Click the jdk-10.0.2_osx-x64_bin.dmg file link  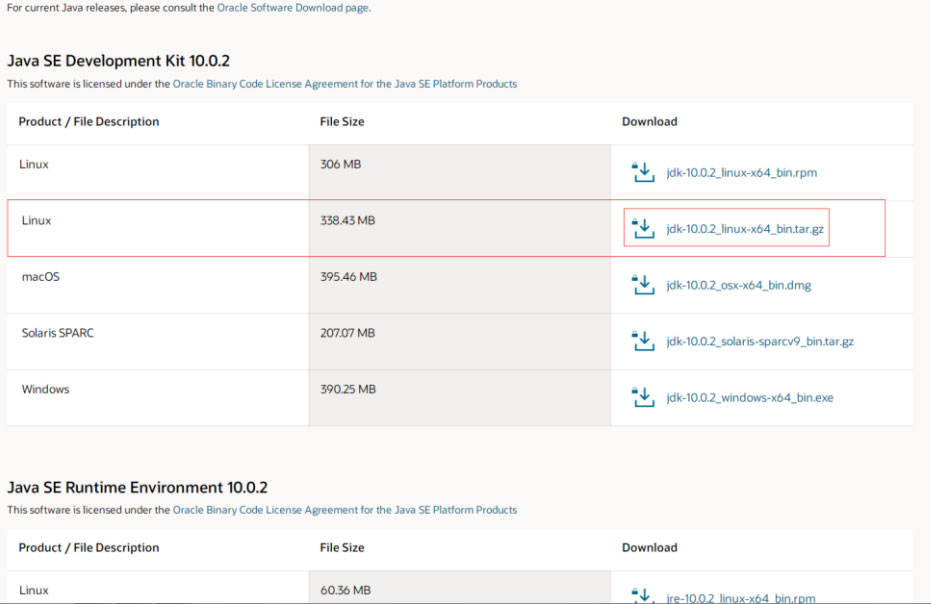click(x=738, y=285)
